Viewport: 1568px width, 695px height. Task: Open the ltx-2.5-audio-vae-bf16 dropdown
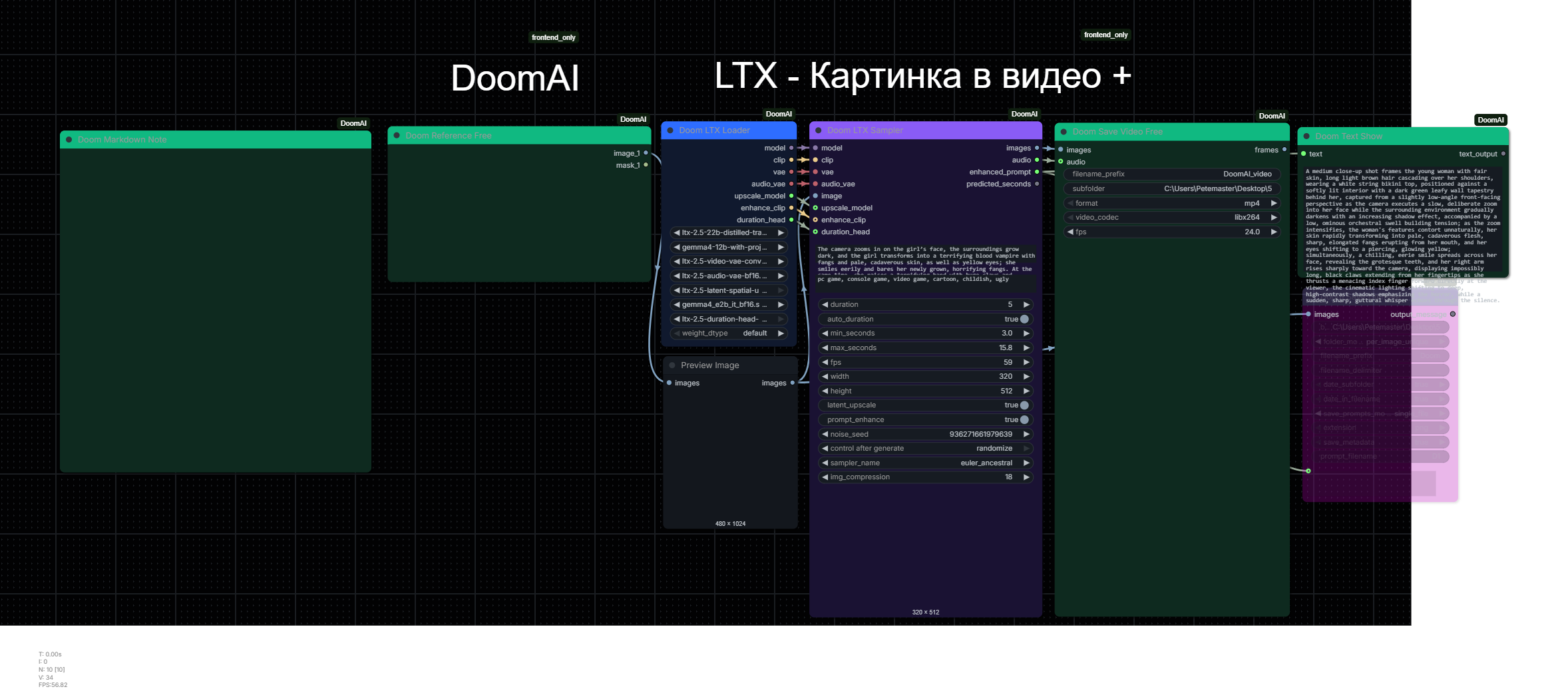tap(729, 276)
